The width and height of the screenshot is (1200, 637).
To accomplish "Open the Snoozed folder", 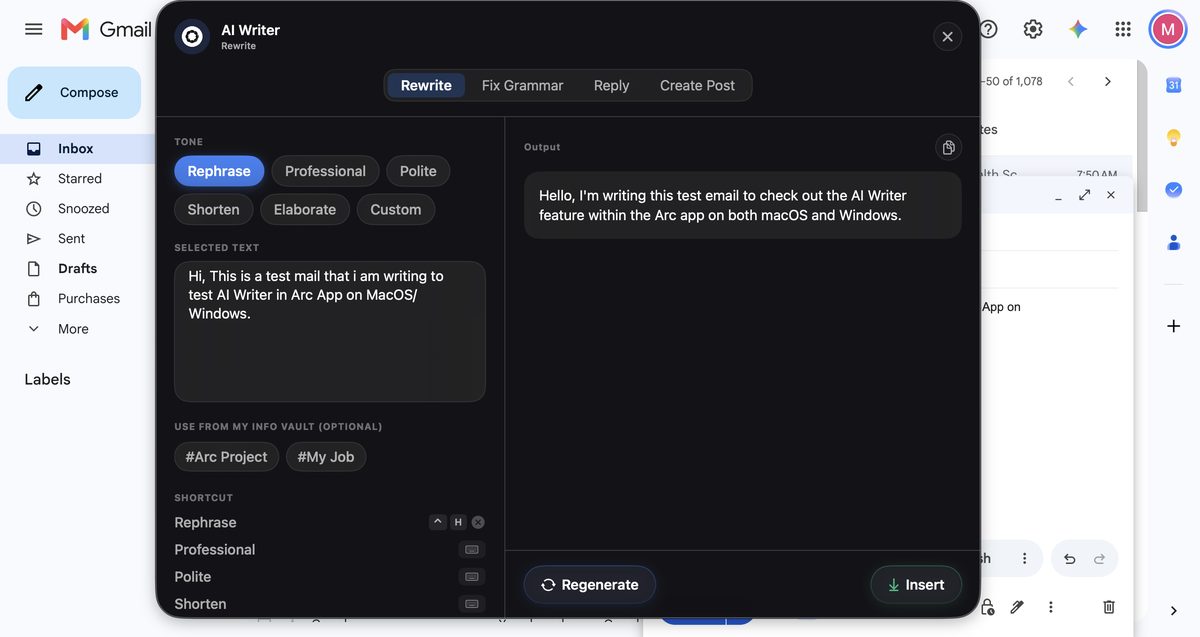I will pyautogui.click(x=83, y=208).
